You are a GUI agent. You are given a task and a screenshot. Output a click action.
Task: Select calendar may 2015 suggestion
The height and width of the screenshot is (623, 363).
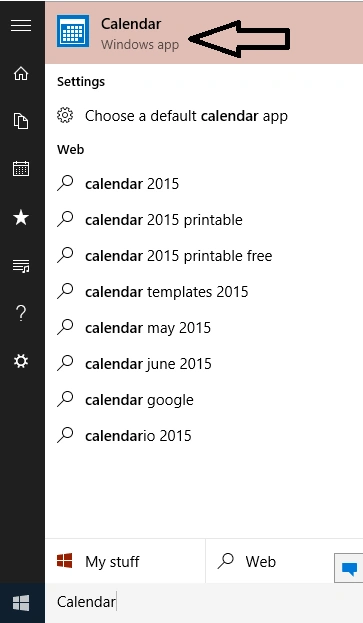click(x=204, y=328)
